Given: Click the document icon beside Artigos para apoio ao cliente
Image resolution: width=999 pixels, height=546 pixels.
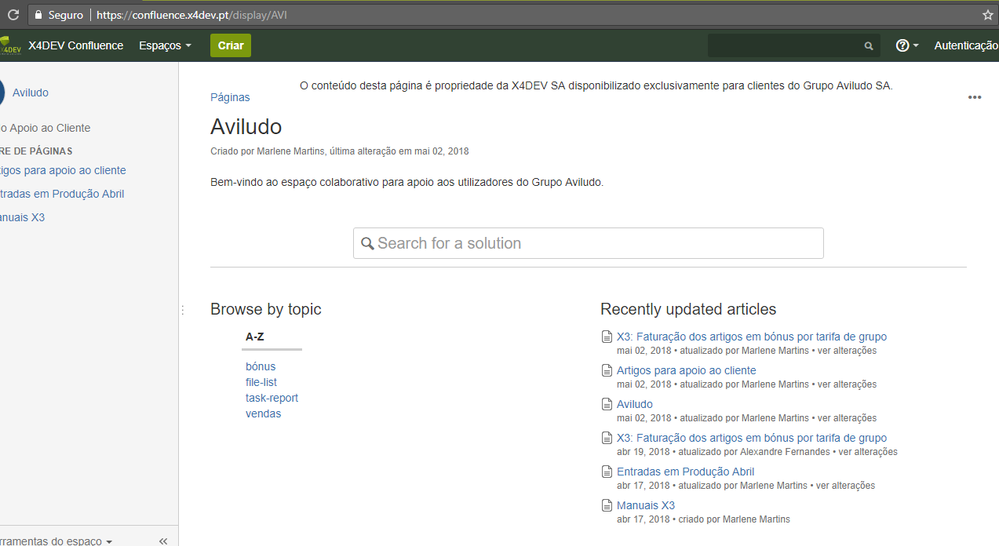Looking at the screenshot, I should coord(607,371).
